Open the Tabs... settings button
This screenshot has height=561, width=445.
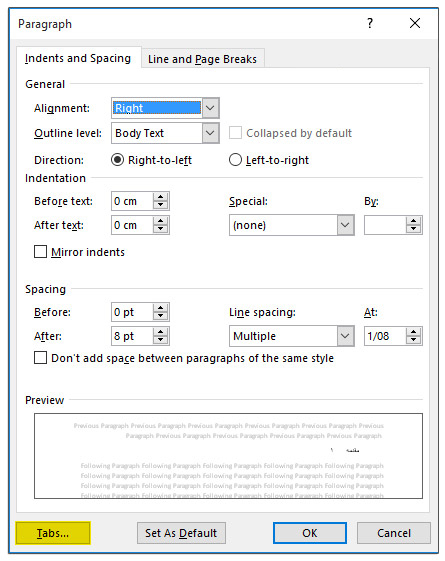coord(53,533)
